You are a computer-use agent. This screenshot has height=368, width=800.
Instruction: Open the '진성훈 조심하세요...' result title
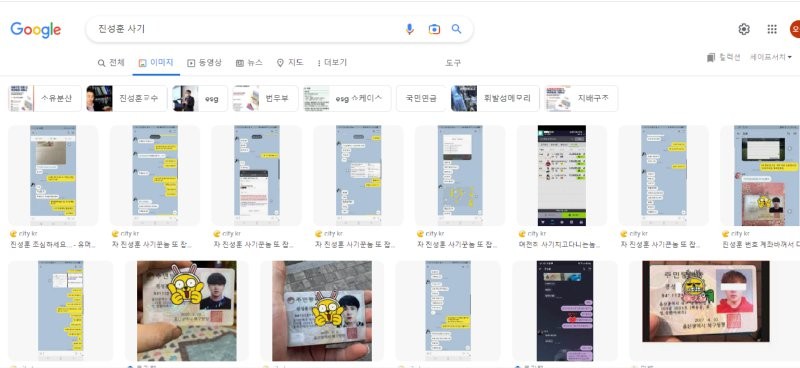pos(53,245)
